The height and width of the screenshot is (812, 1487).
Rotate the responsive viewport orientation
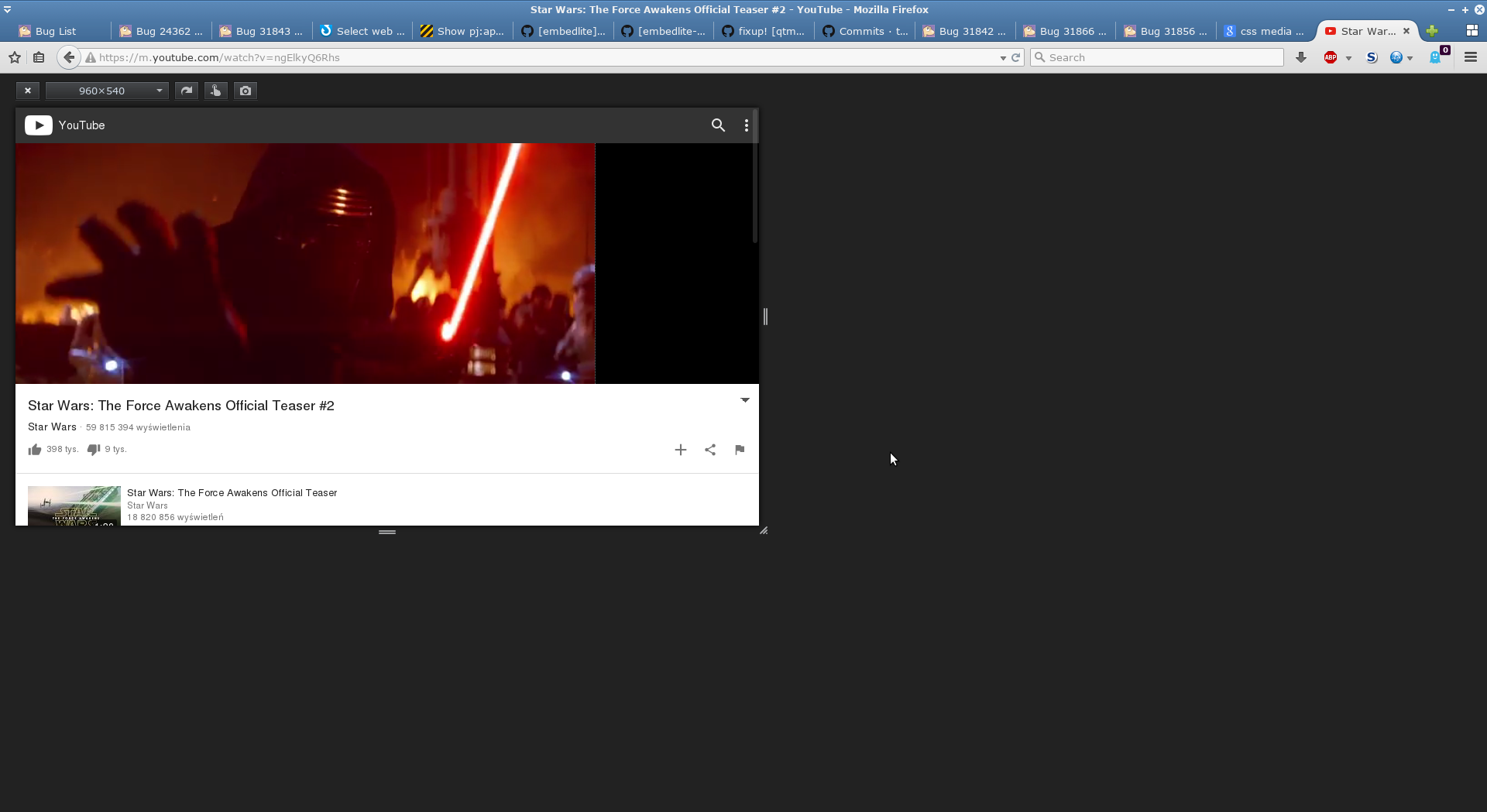point(187,91)
